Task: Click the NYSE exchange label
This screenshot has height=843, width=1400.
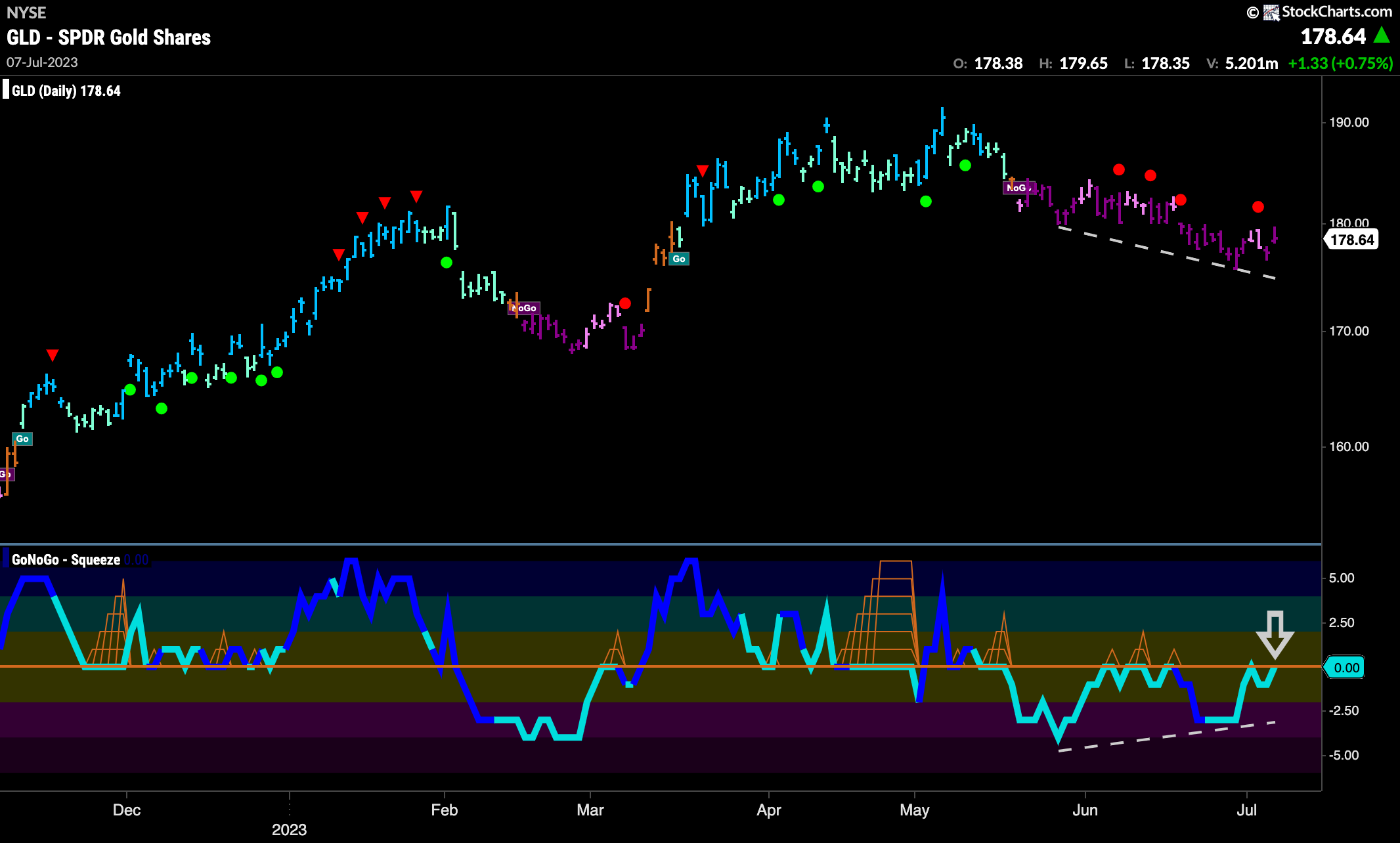Action: [x=26, y=12]
